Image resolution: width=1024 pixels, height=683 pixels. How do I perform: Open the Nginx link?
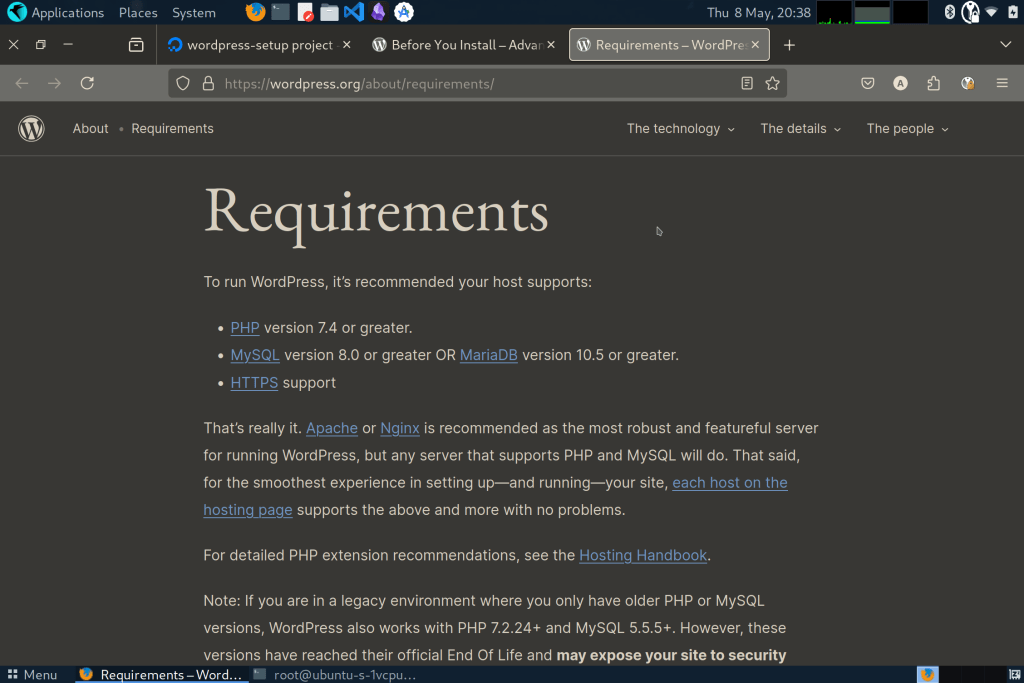pyautogui.click(x=400, y=428)
